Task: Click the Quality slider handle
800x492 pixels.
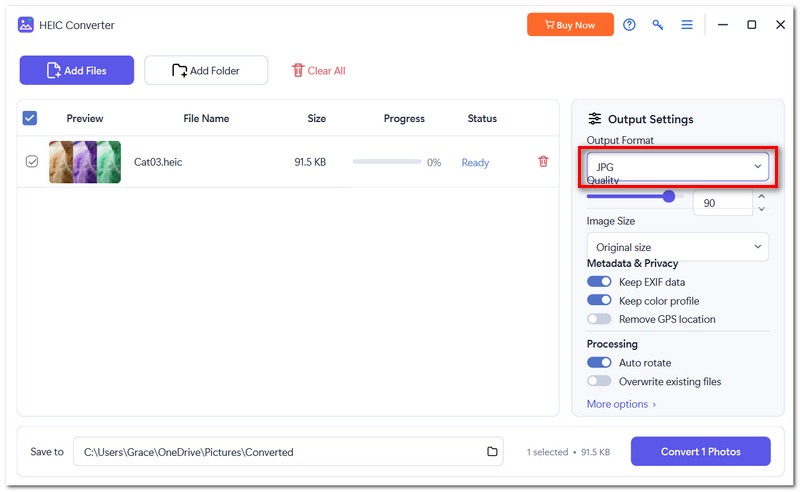Action: click(x=668, y=196)
